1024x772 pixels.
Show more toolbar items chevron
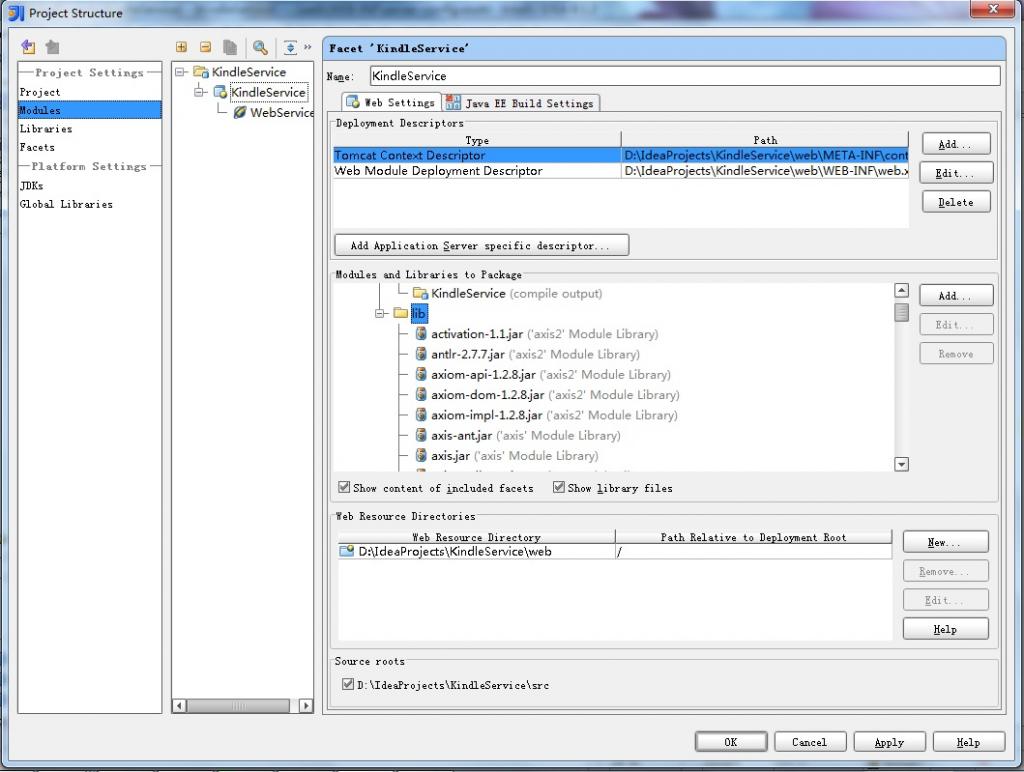[x=308, y=47]
